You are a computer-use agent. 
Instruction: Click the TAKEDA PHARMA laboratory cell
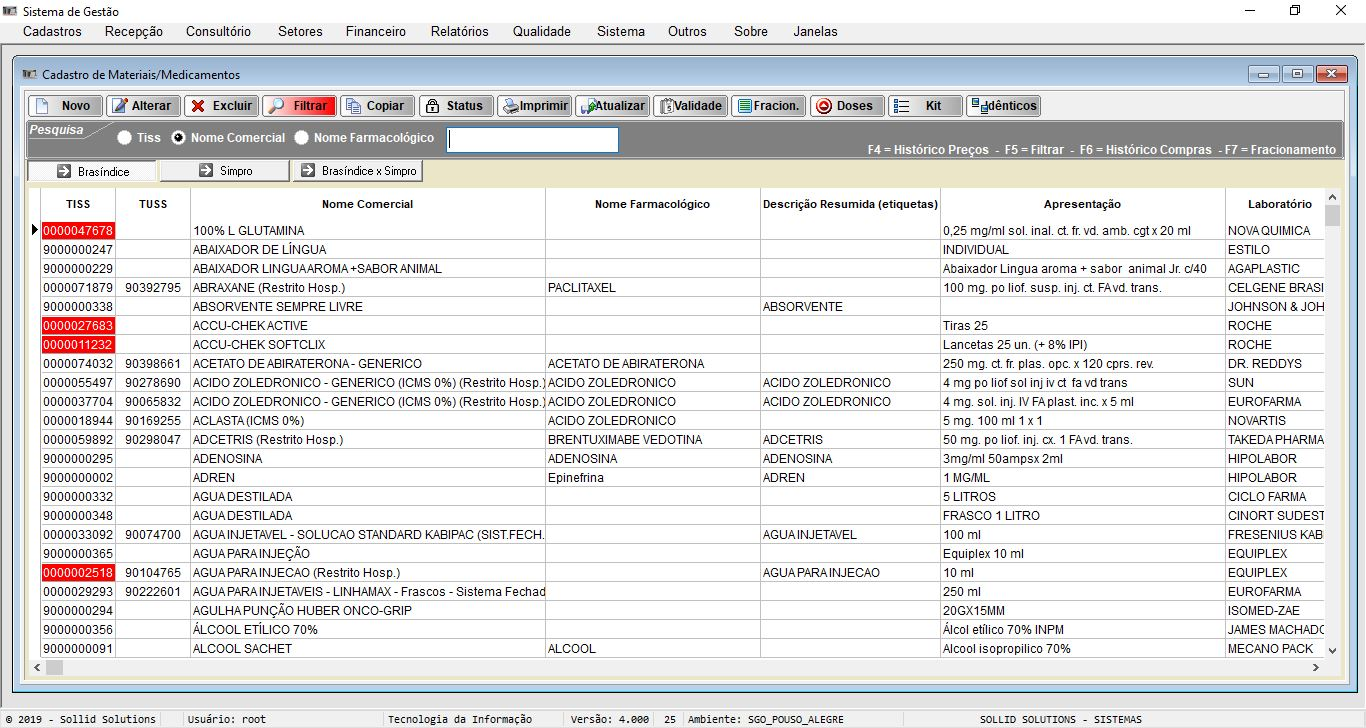tap(1275, 440)
